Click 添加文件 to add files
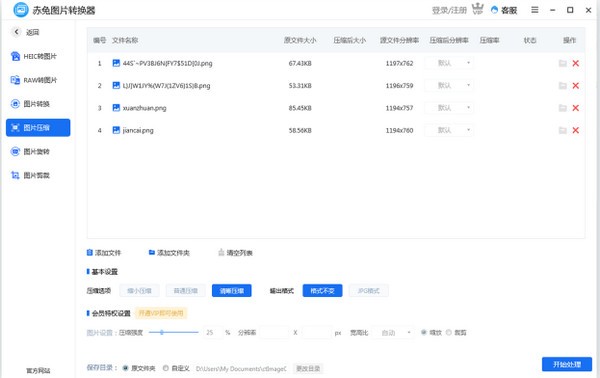 point(104,253)
